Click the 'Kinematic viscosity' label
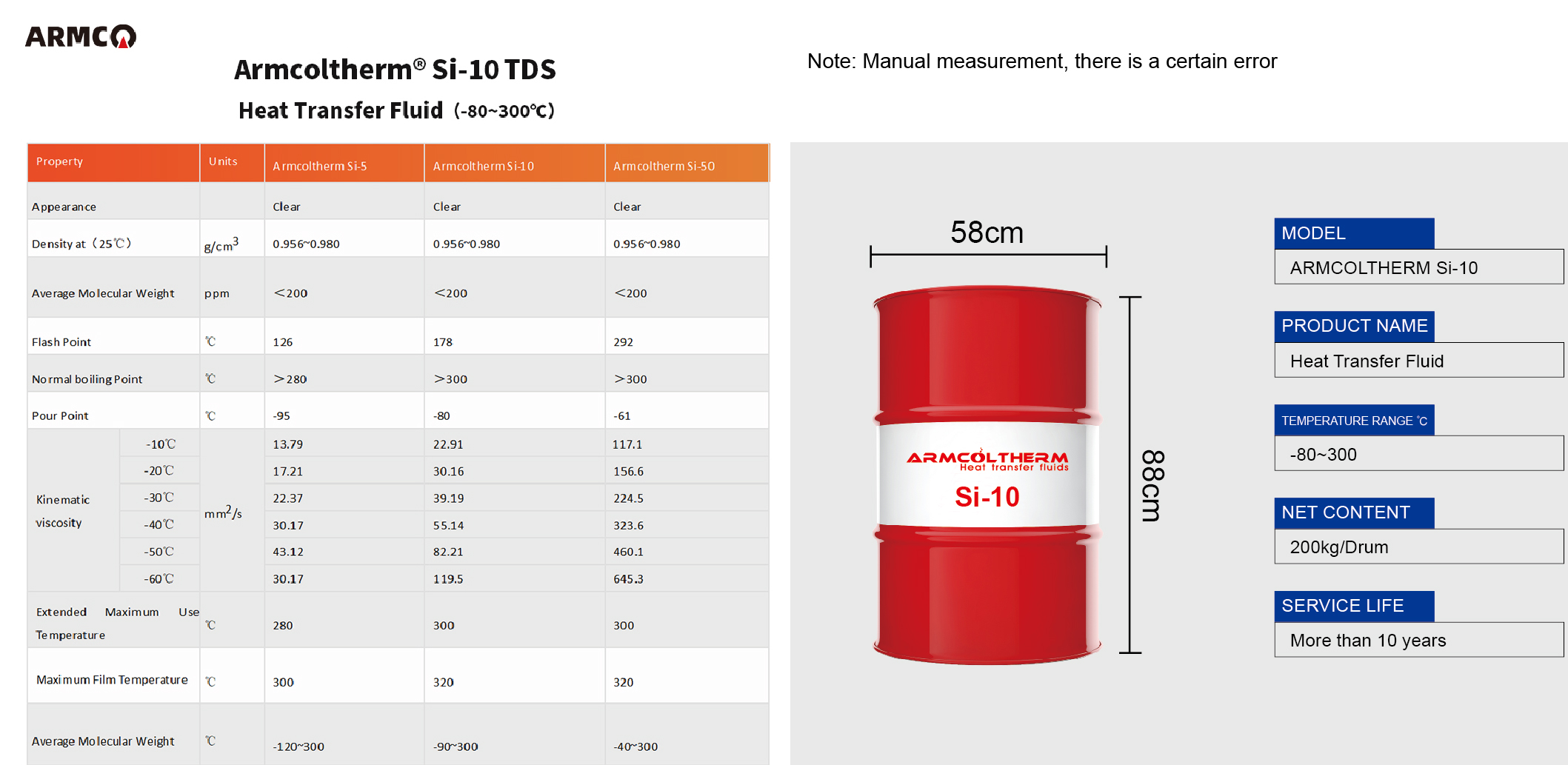Screen dimensions: 1568x765 [63, 511]
